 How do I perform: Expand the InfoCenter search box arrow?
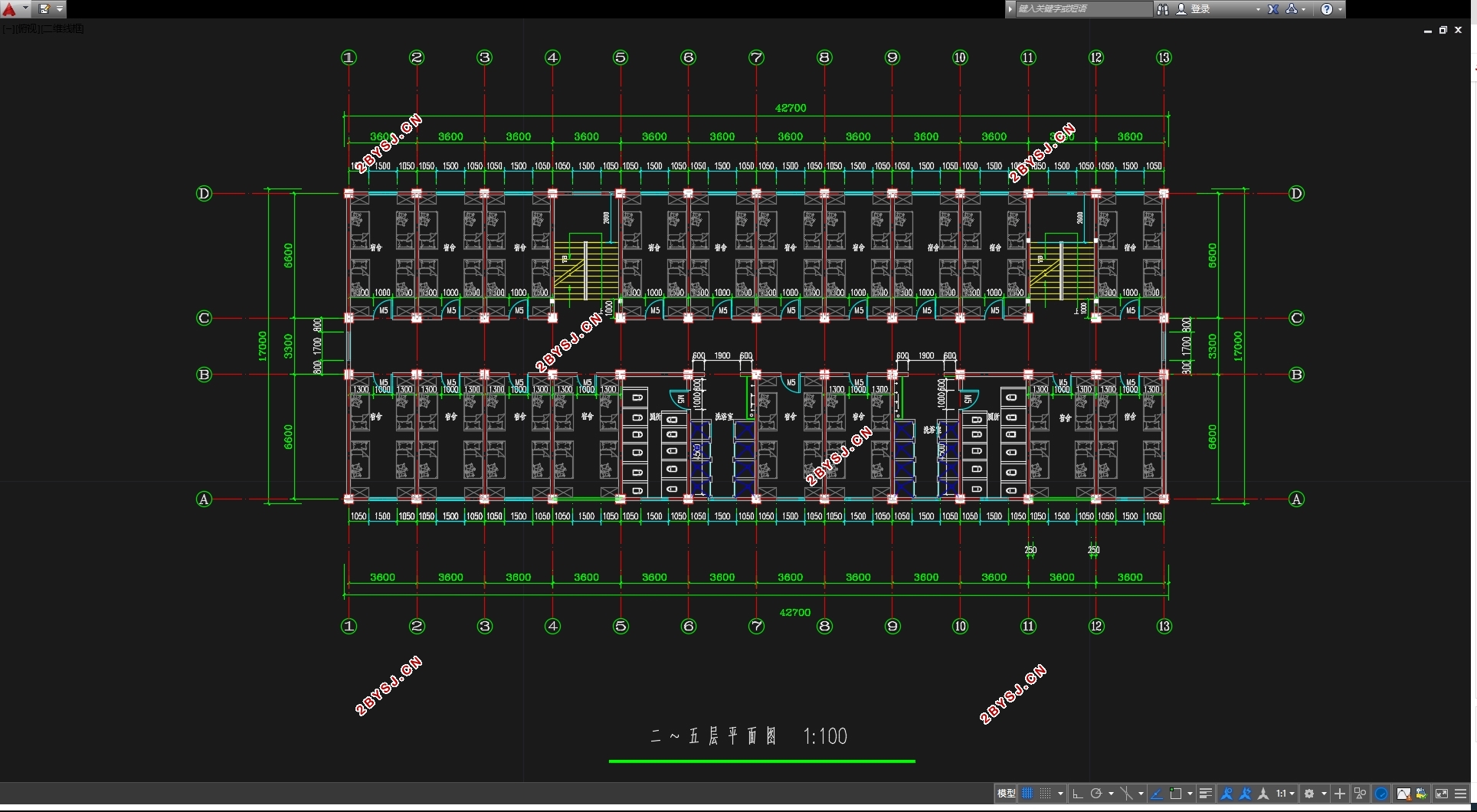point(1010,9)
